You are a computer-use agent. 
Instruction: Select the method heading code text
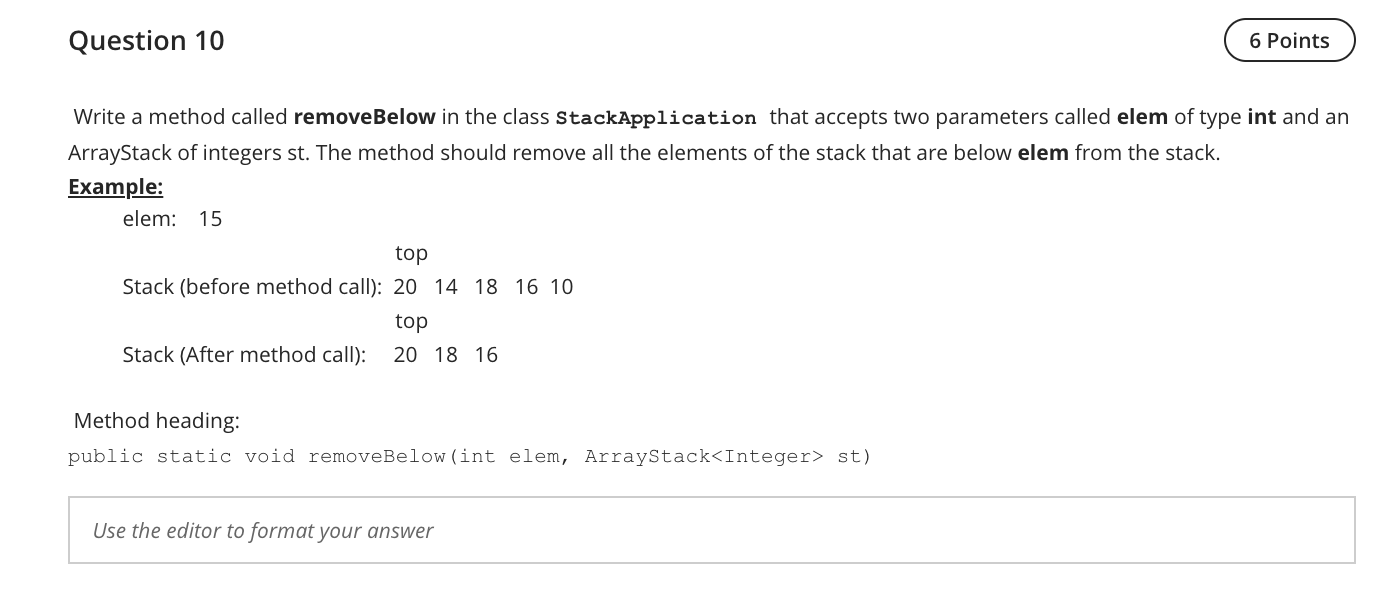point(468,456)
